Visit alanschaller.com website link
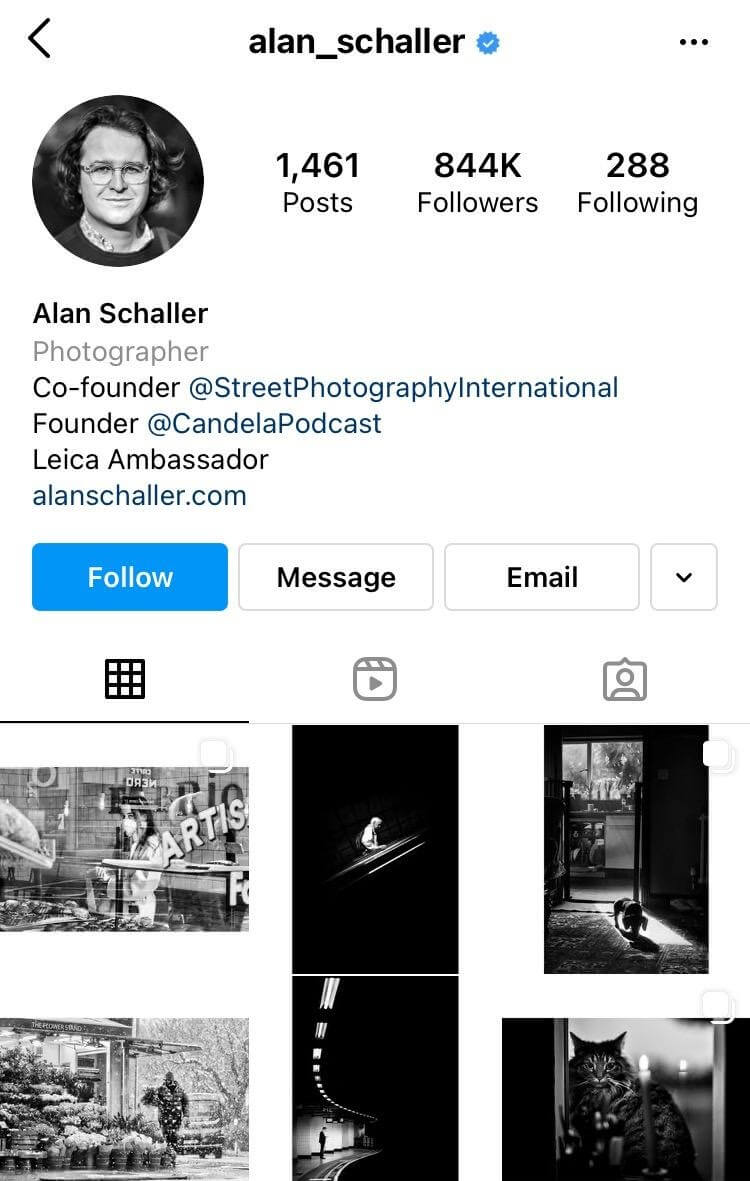 tap(139, 496)
